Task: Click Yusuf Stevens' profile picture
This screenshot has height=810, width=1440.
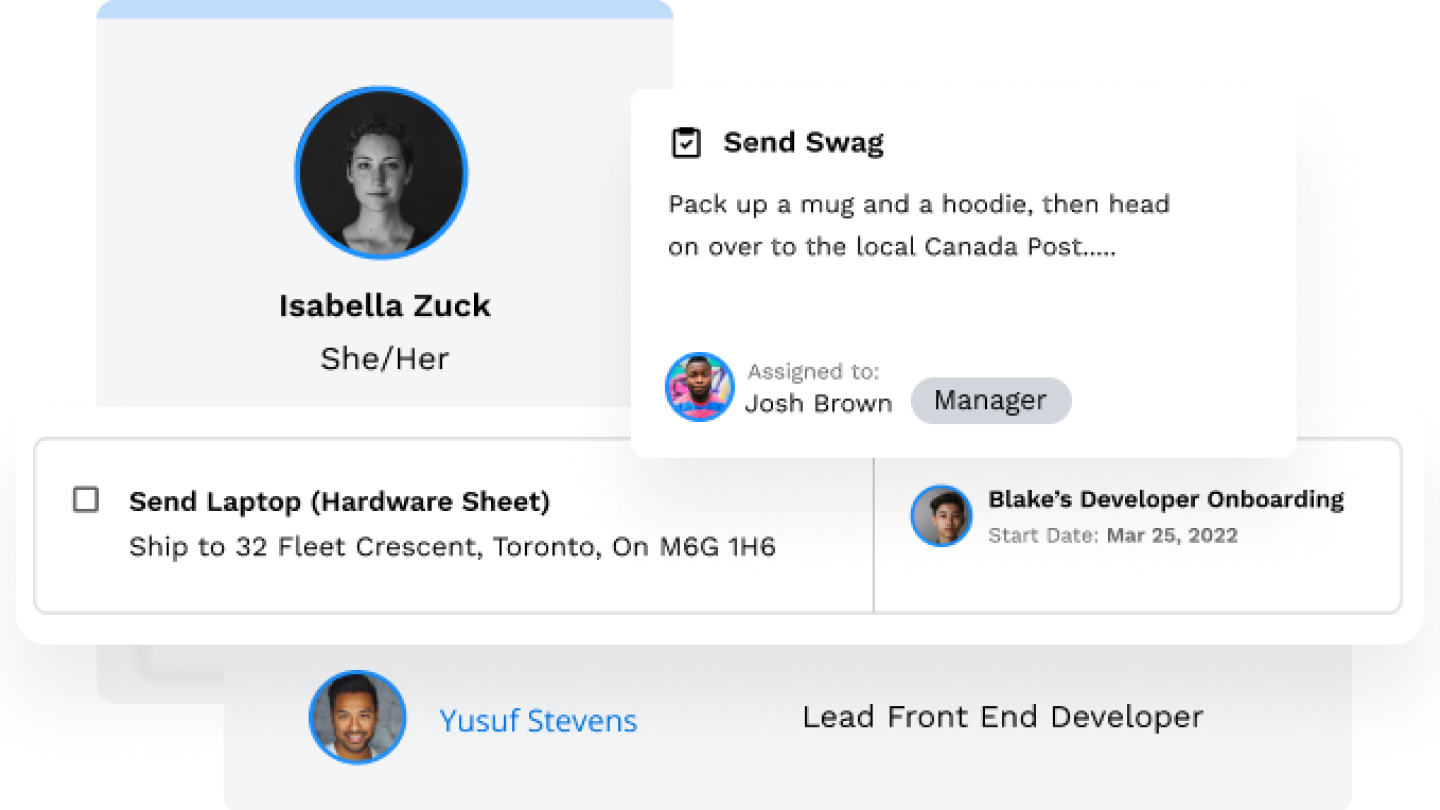Action: (x=358, y=718)
